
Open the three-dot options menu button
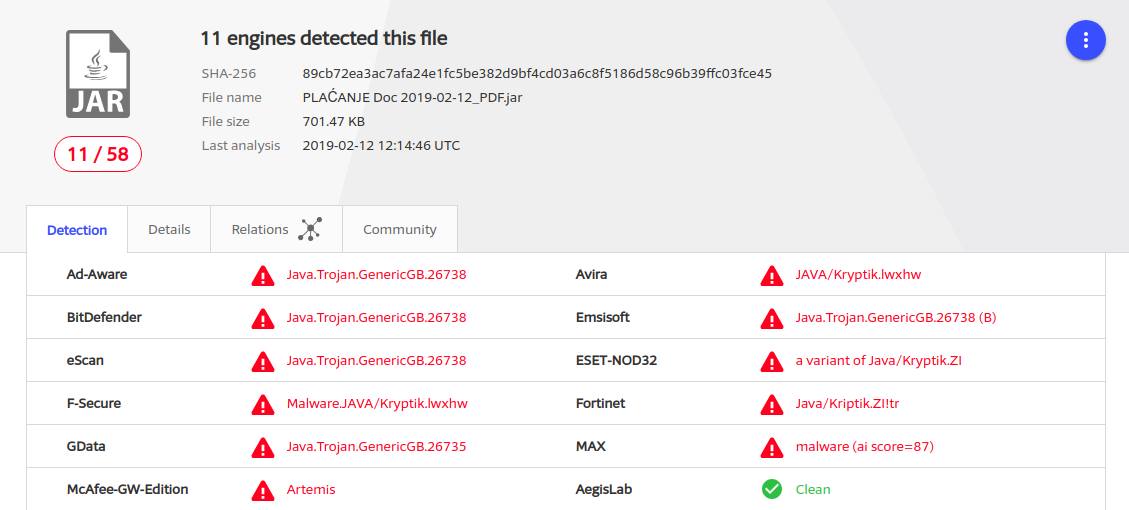coord(1085,40)
